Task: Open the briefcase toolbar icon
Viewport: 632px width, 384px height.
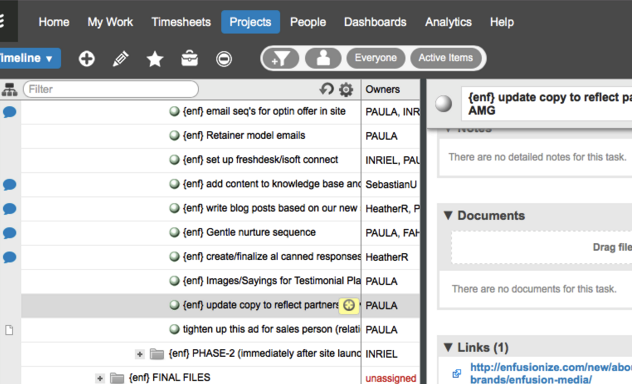Action: click(189, 59)
